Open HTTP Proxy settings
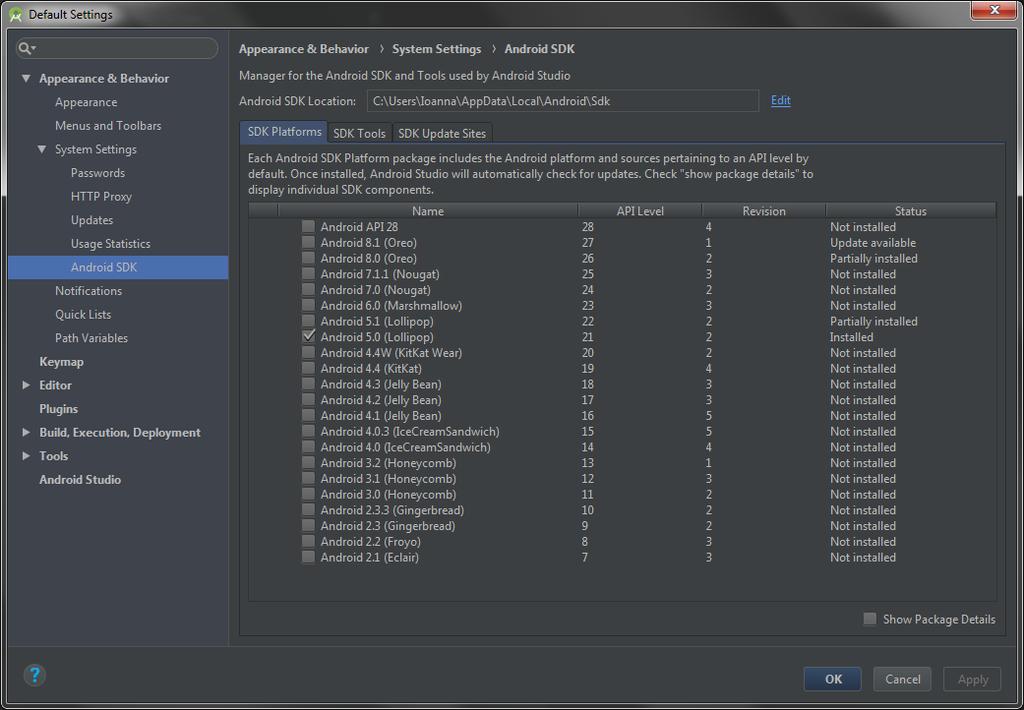The width and height of the screenshot is (1024, 710). coord(101,197)
